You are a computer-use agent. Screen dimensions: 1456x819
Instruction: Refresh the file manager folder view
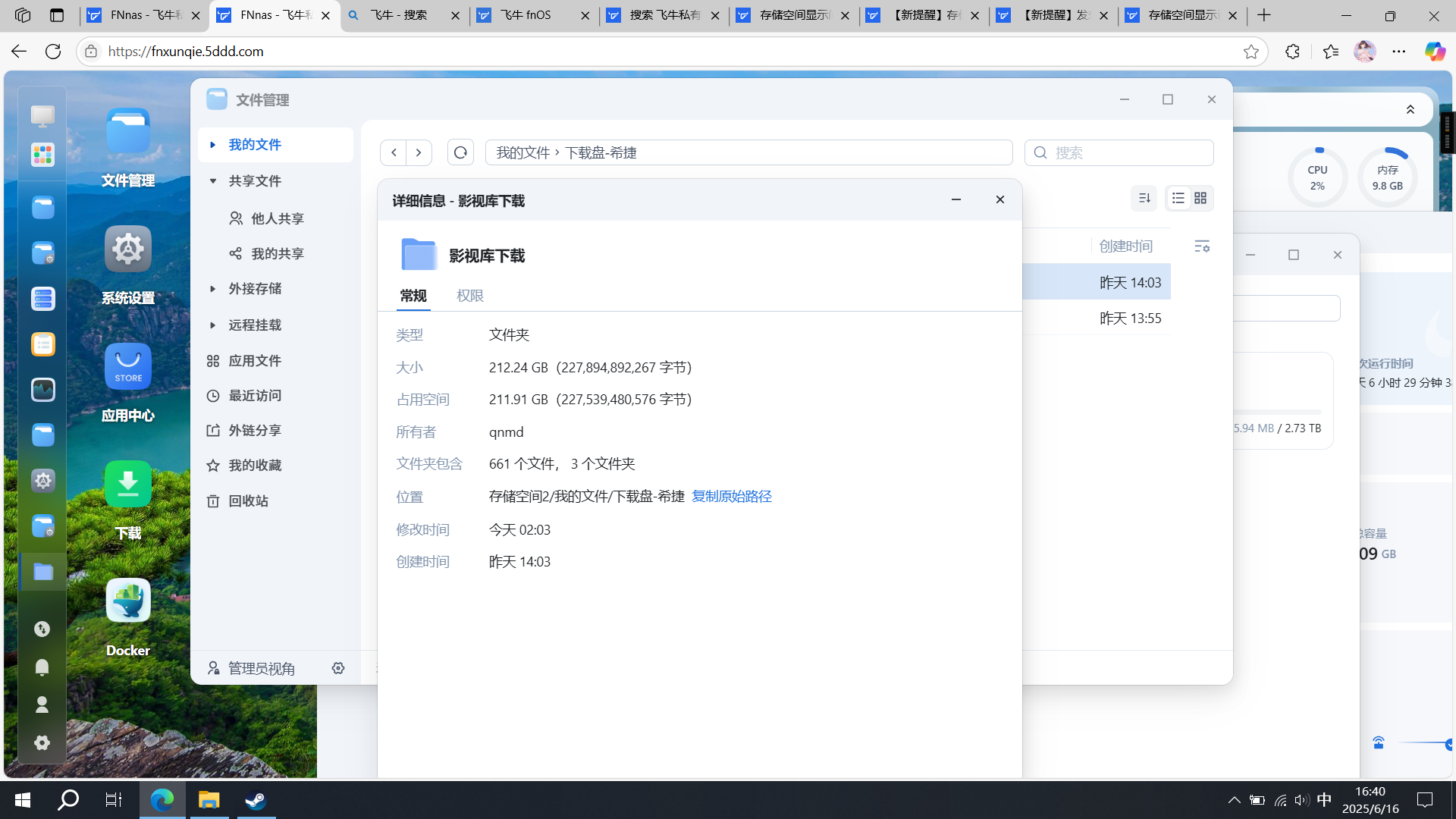(x=460, y=152)
